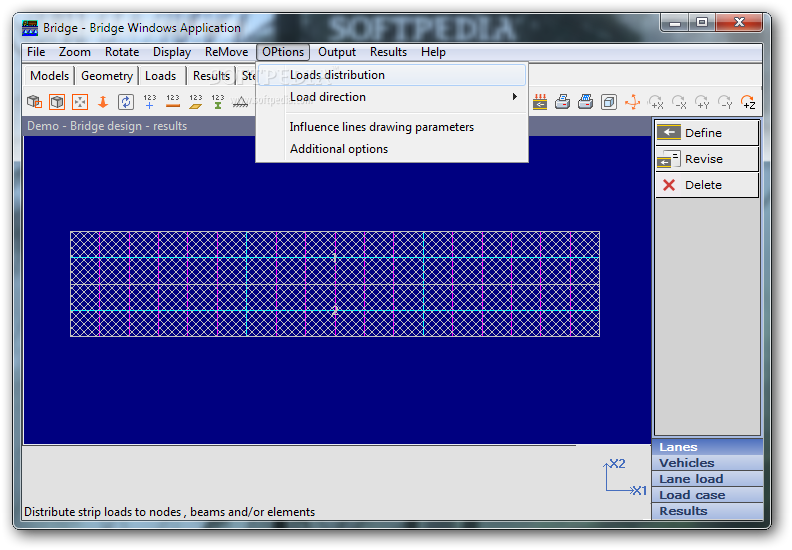The image size is (792, 550).
Task: Rotate about -Y axis icon
Action: click(x=725, y=102)
